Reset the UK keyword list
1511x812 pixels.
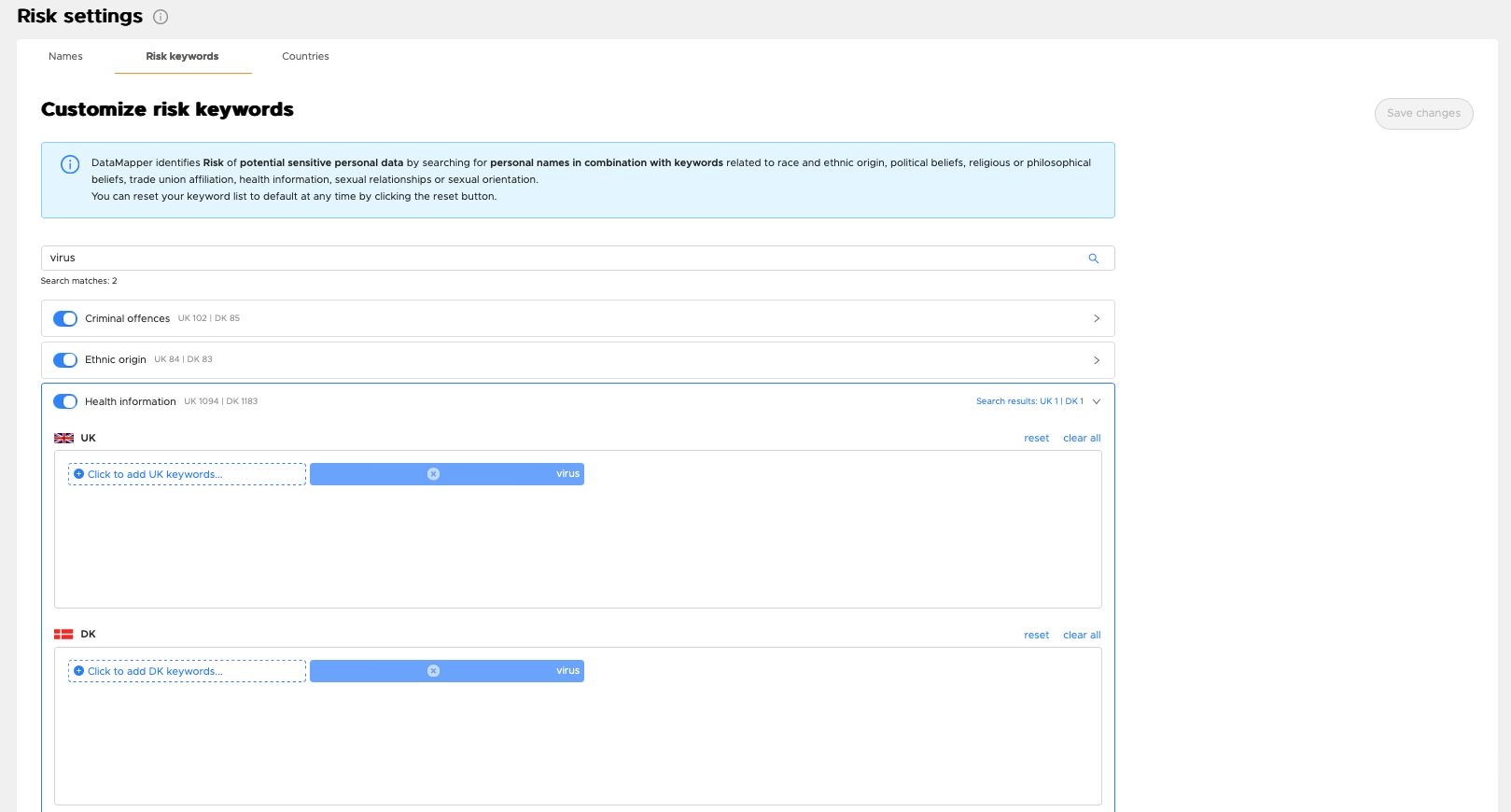1036,438
